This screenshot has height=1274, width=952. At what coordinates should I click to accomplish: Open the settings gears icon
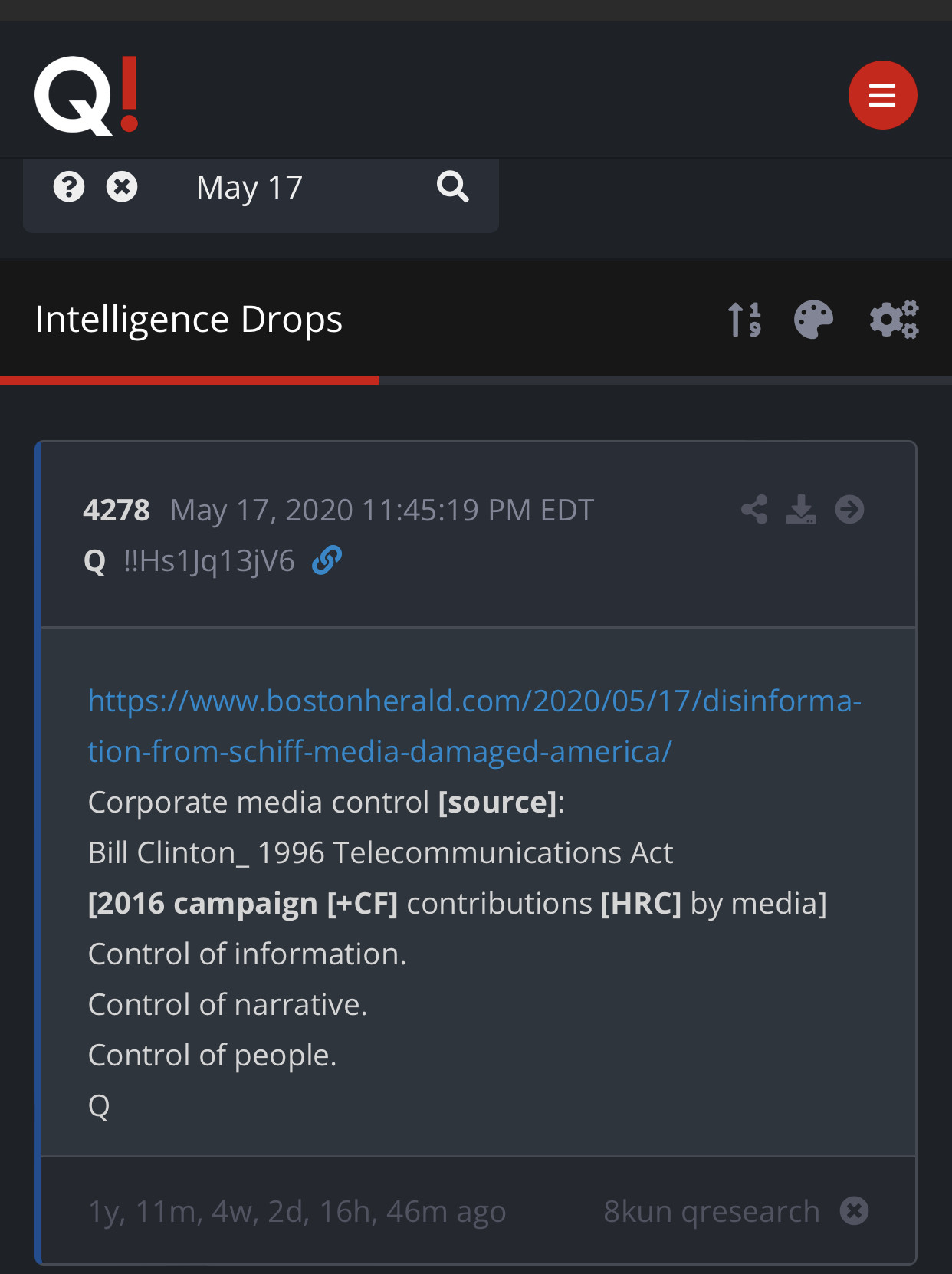coord(894,320)
